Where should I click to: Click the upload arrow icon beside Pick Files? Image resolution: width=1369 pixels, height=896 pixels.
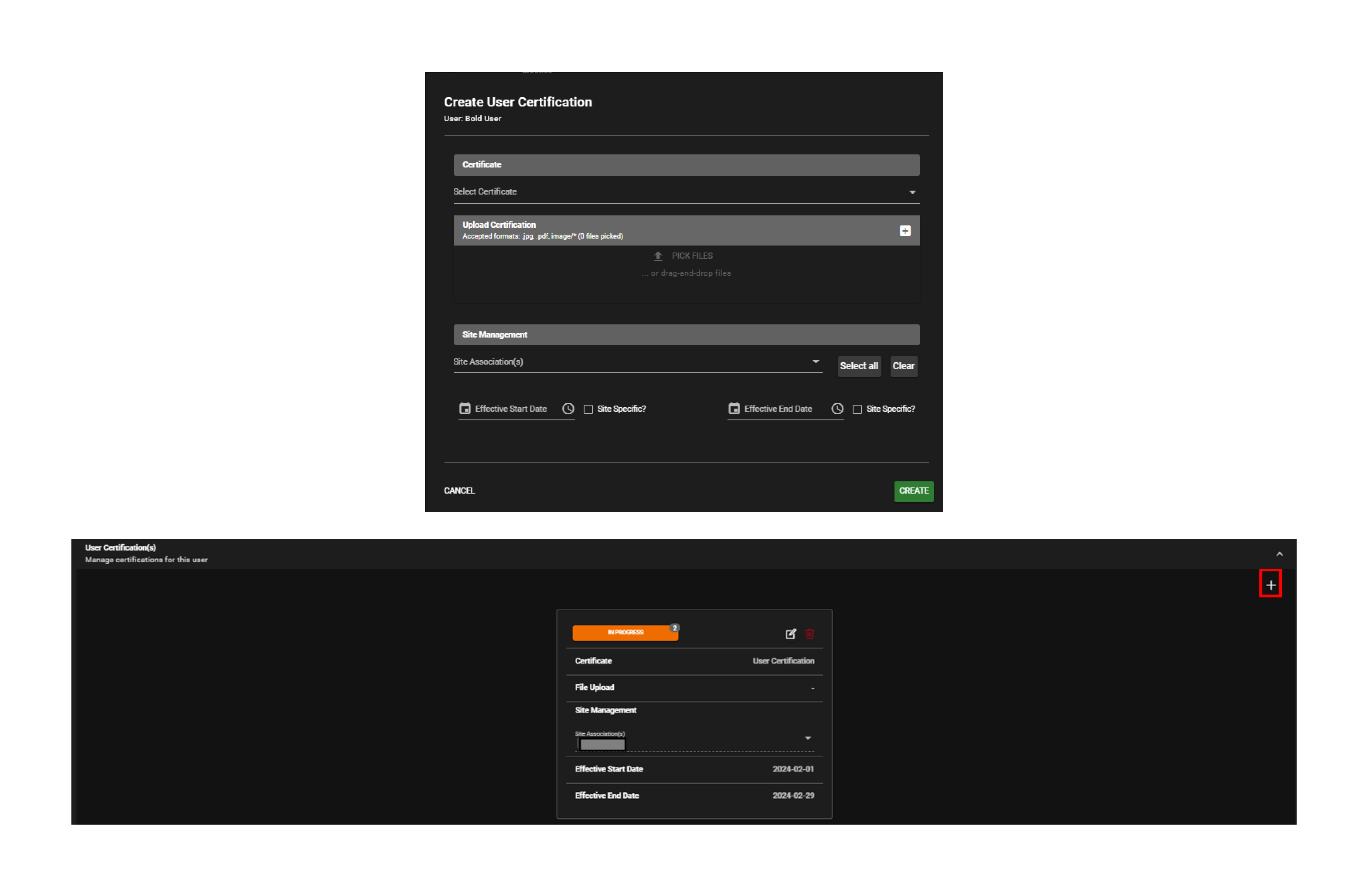(x=658, y=256)
